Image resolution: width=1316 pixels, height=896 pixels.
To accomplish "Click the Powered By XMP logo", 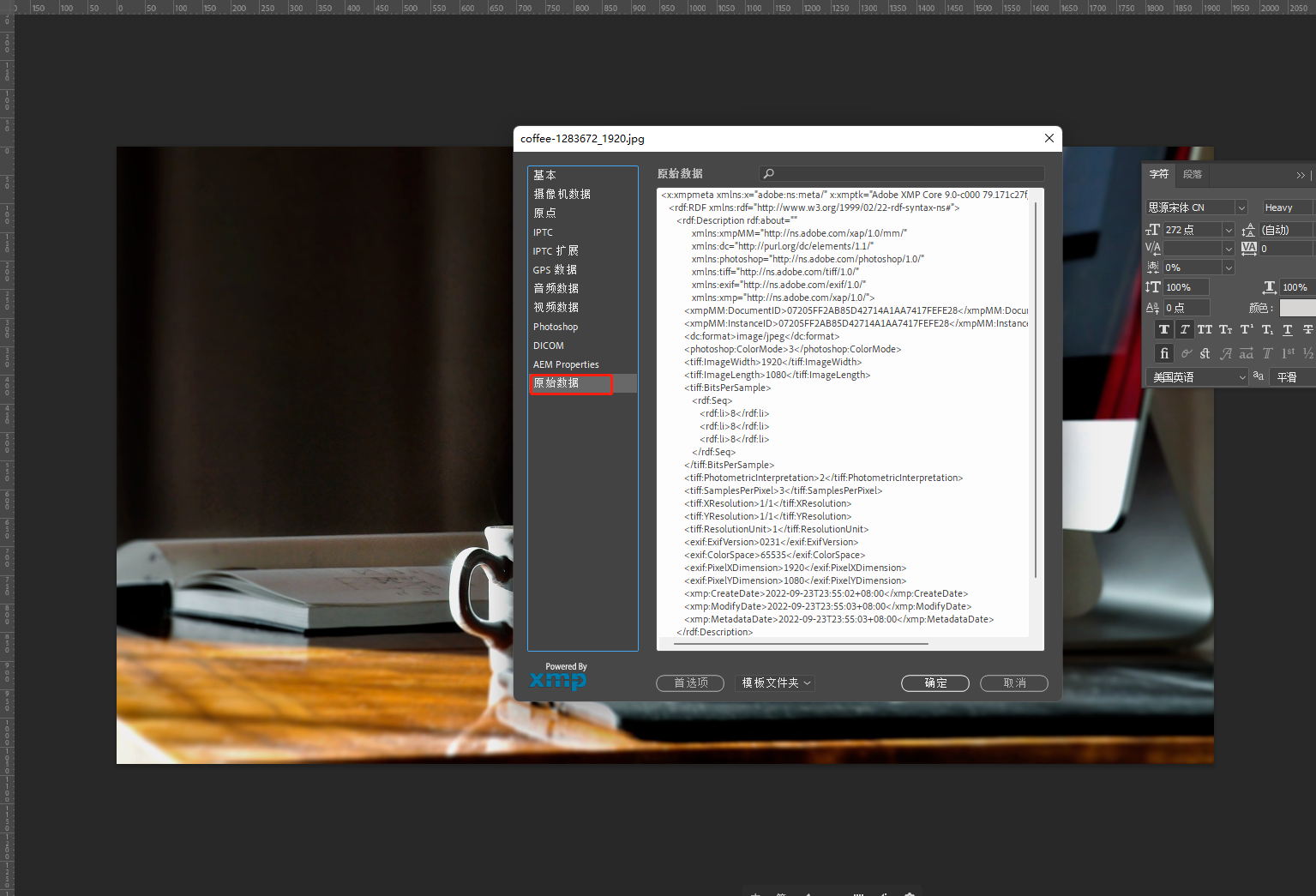I will tap(558, 677).
